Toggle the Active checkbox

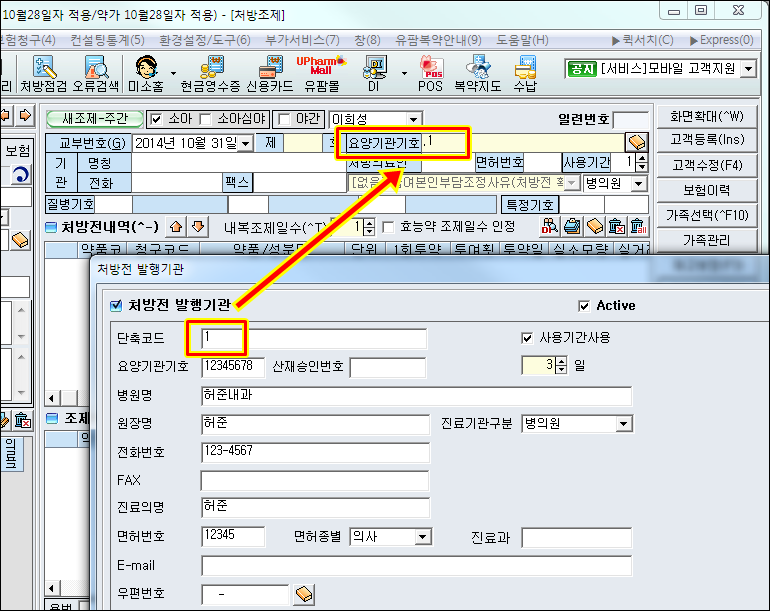pos(584,306)
